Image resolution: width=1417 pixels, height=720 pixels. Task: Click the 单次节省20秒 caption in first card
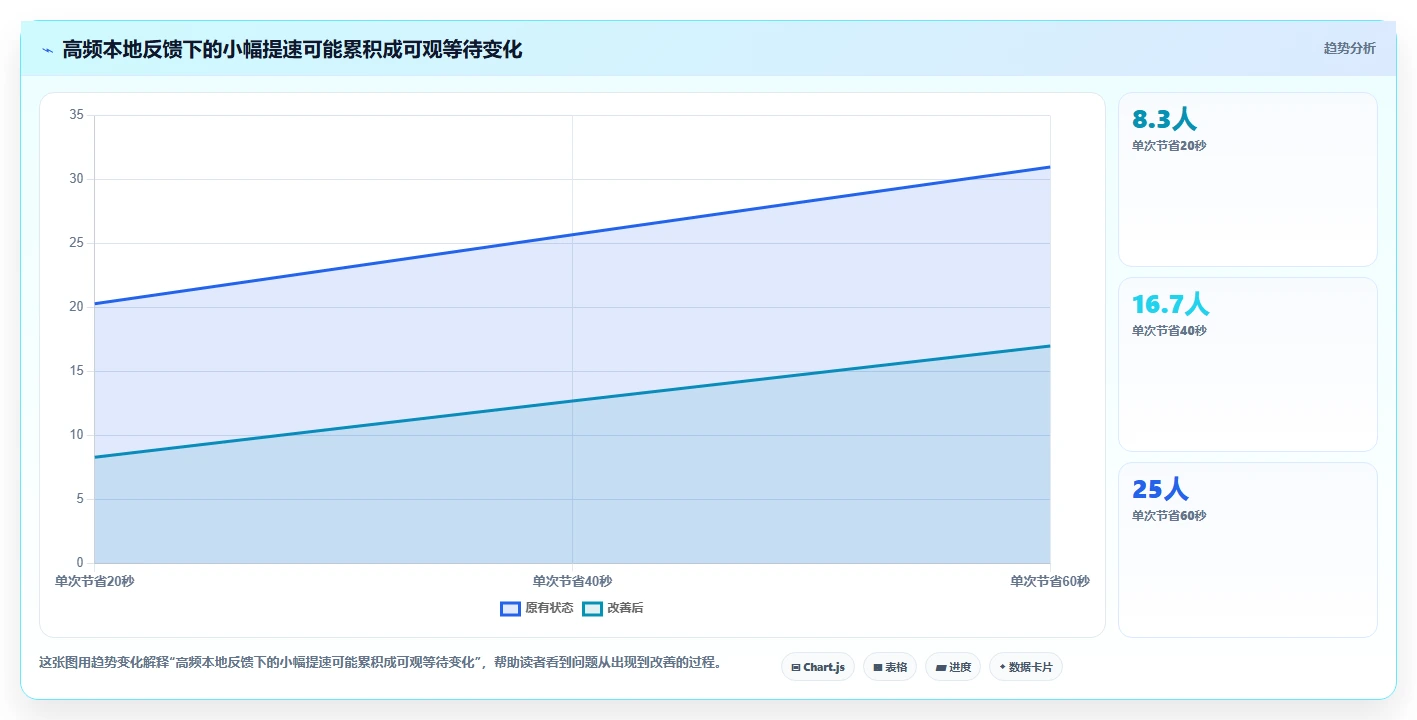1169,146
